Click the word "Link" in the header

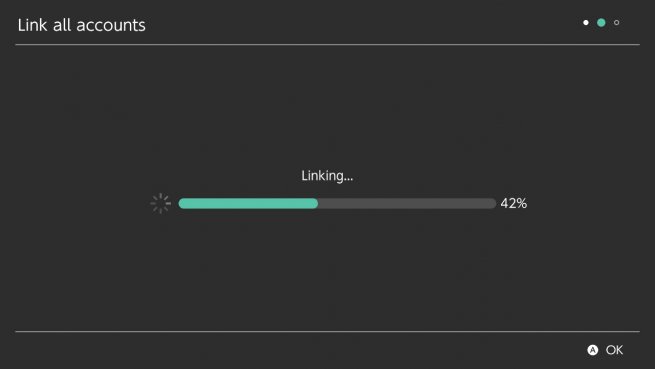[32, 25]
